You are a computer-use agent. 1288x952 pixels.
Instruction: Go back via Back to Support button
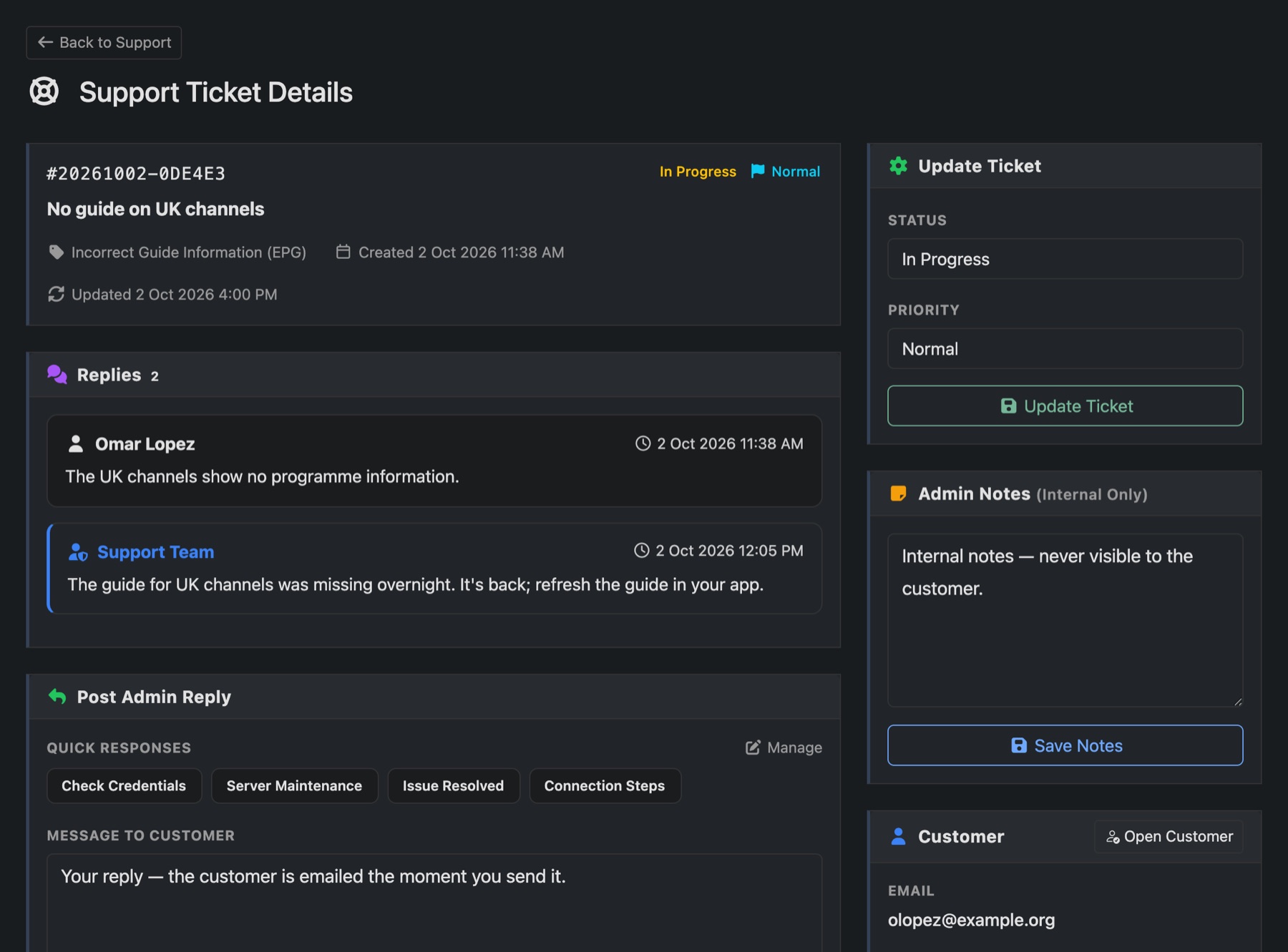tap(104, 43)
